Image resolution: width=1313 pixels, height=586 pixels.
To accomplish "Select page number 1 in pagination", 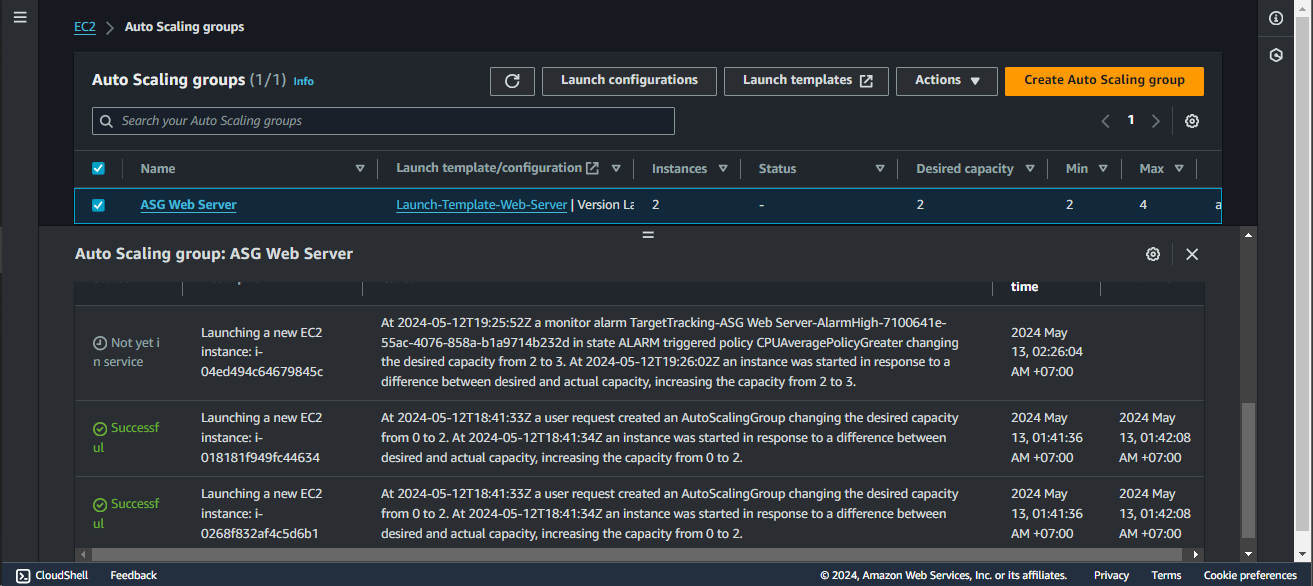I will (x=1131, y=120).
